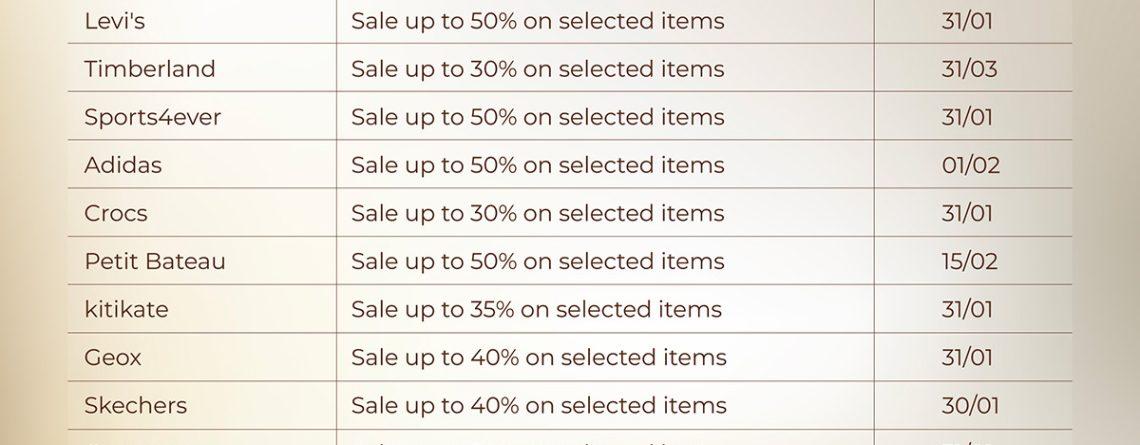The width and height of the screenshot is (1140, 445).
Task: Select the Adidas brand cell
Action: tap(123, 165)
